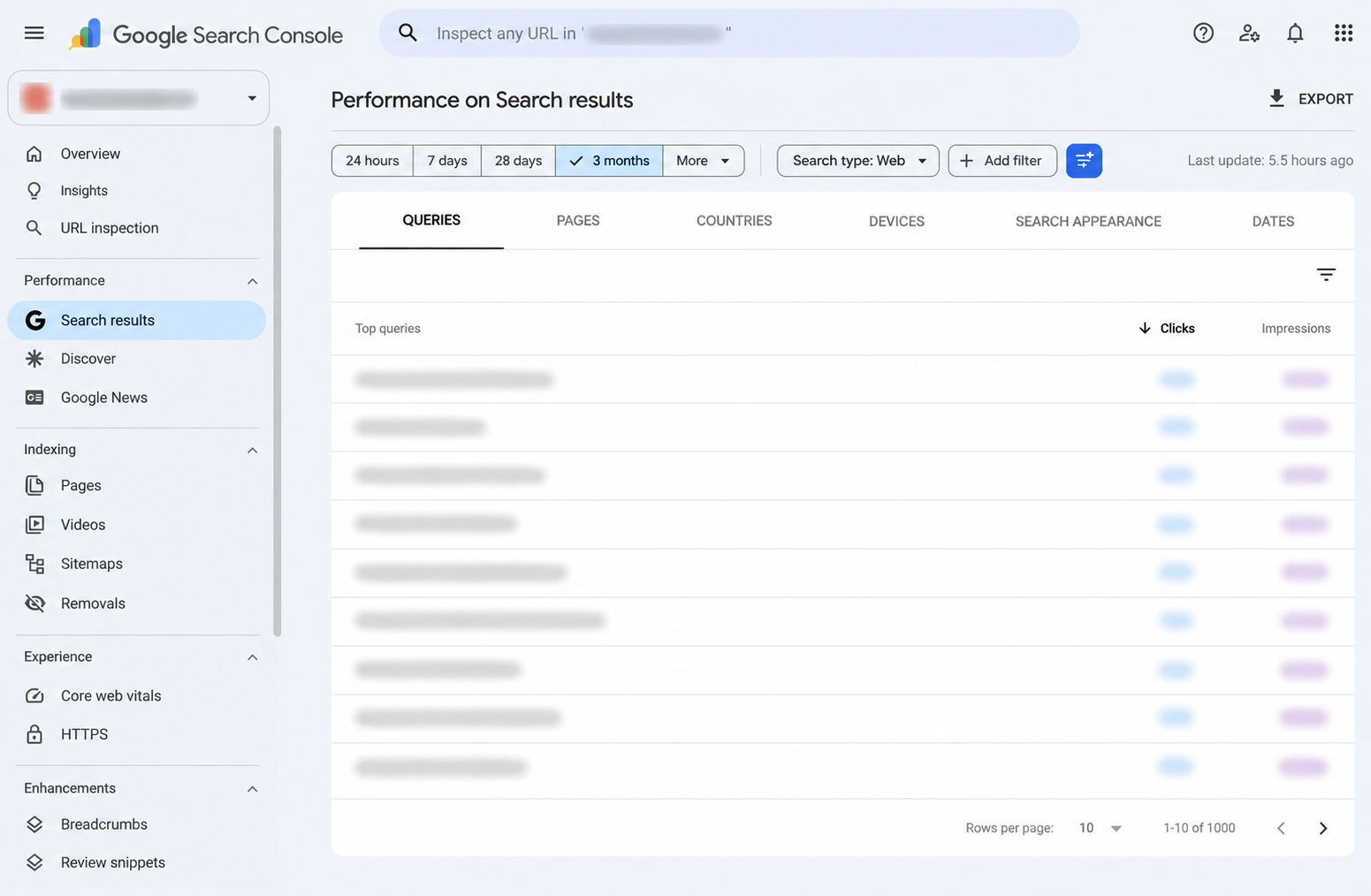This screenshot has width=1371, height=896.
Task: Switch to the Pages tab
Action: coord(578,221)
